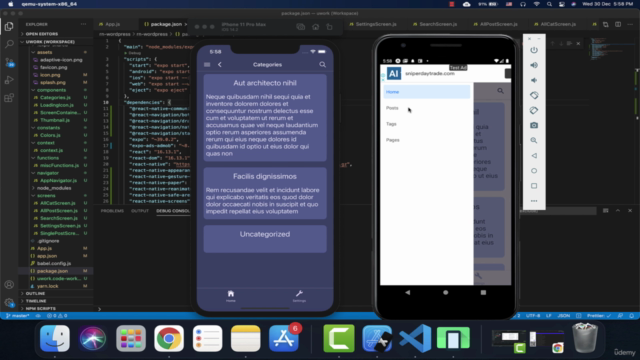Open the Source Control view in activity bar

click(9, 62)
